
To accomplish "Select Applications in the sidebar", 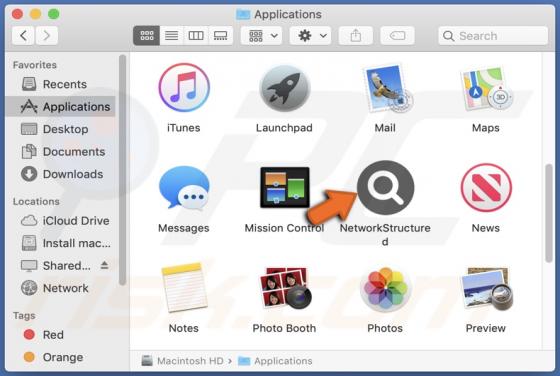I will click(60, 107).
